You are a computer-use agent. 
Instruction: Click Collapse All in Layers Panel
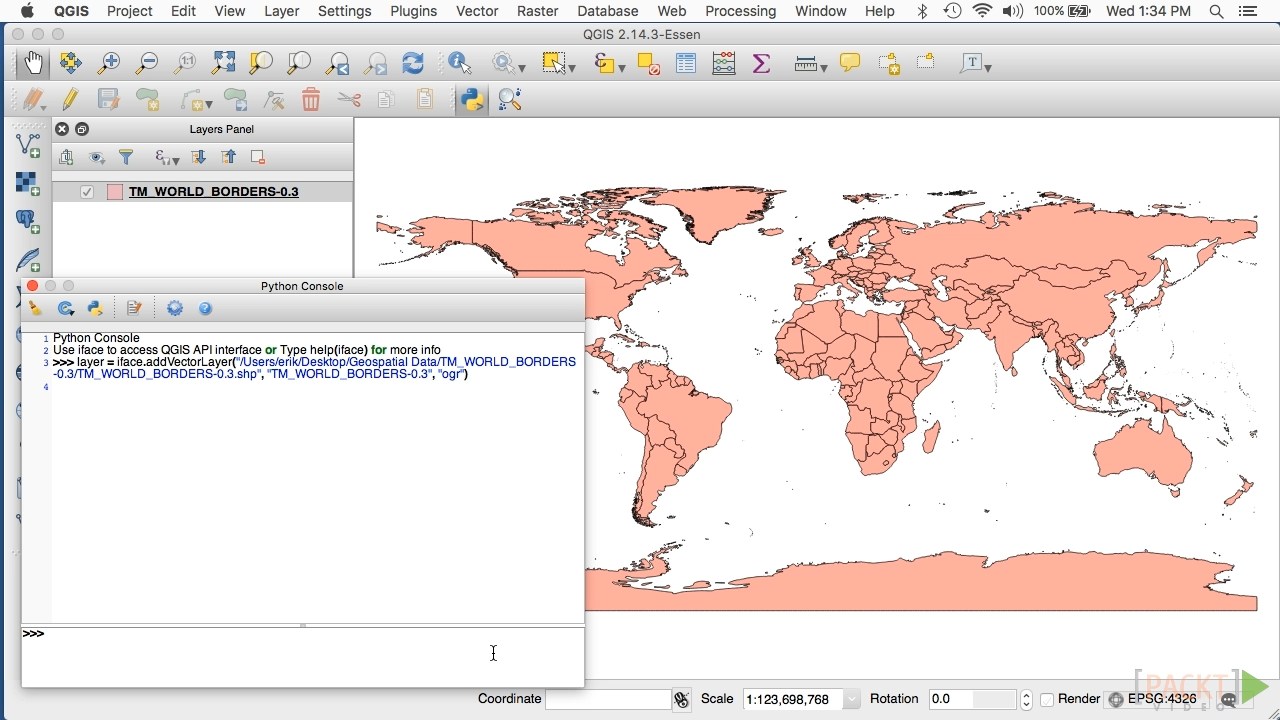point(229,157)
